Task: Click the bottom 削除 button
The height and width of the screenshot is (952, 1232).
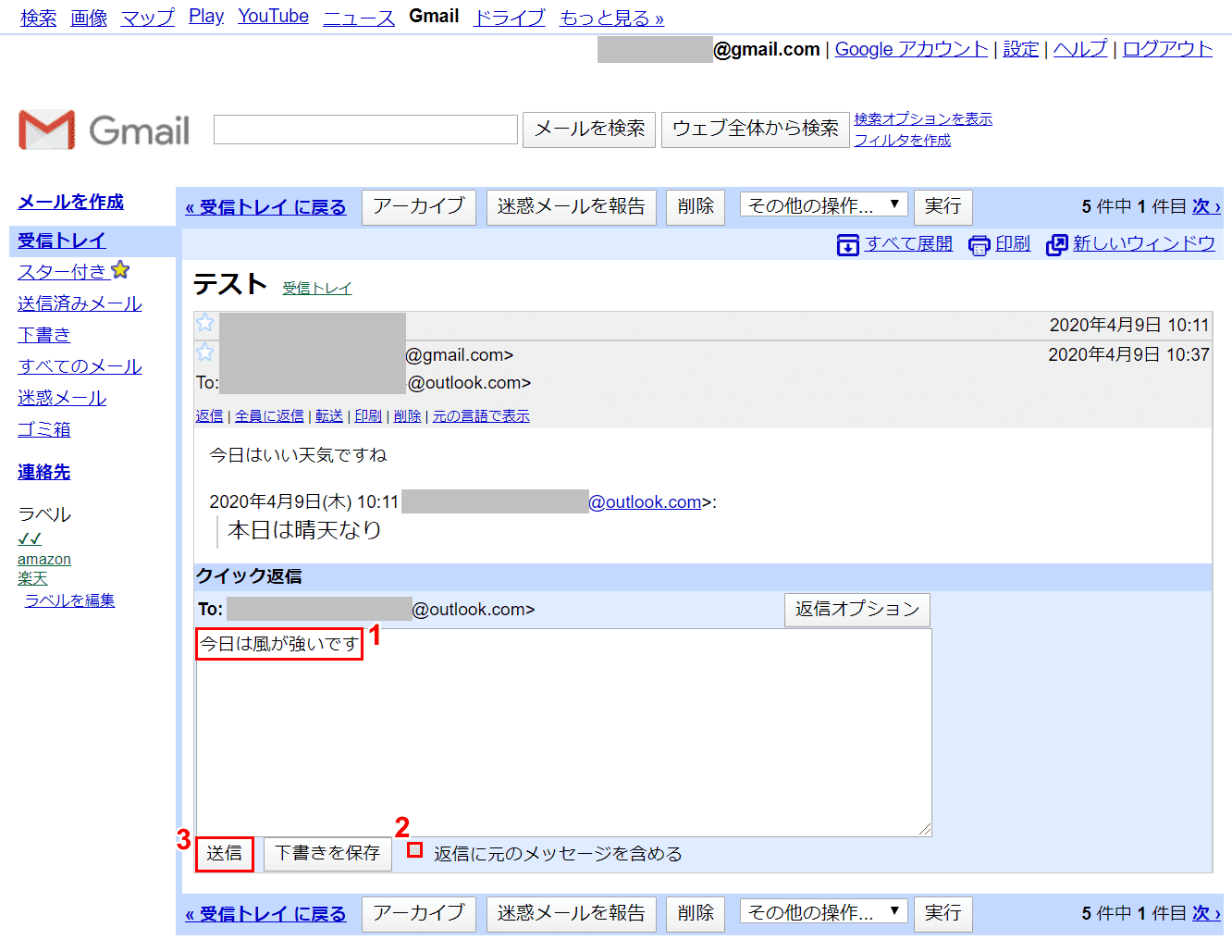Action: point(696,913)
